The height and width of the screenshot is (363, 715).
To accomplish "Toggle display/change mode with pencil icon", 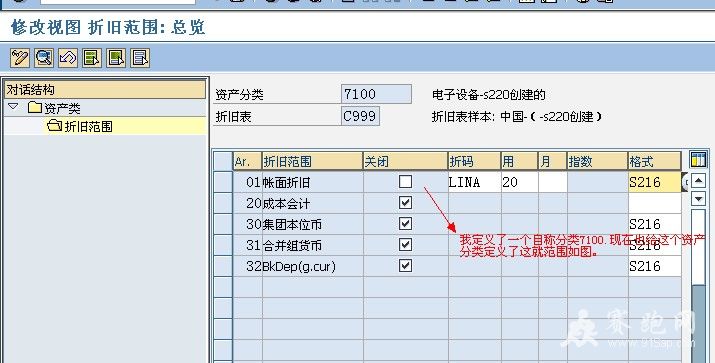I will point(20,58).
